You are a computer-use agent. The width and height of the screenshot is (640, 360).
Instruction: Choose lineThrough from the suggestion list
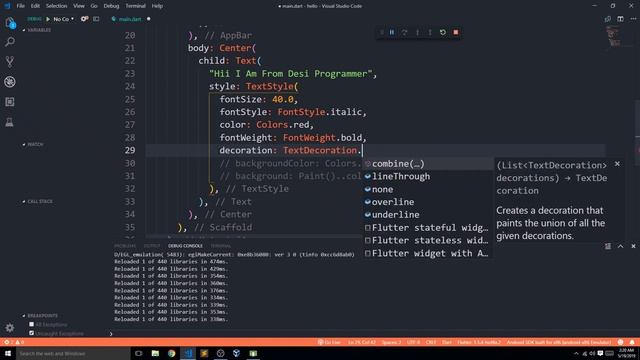(427, 176)
